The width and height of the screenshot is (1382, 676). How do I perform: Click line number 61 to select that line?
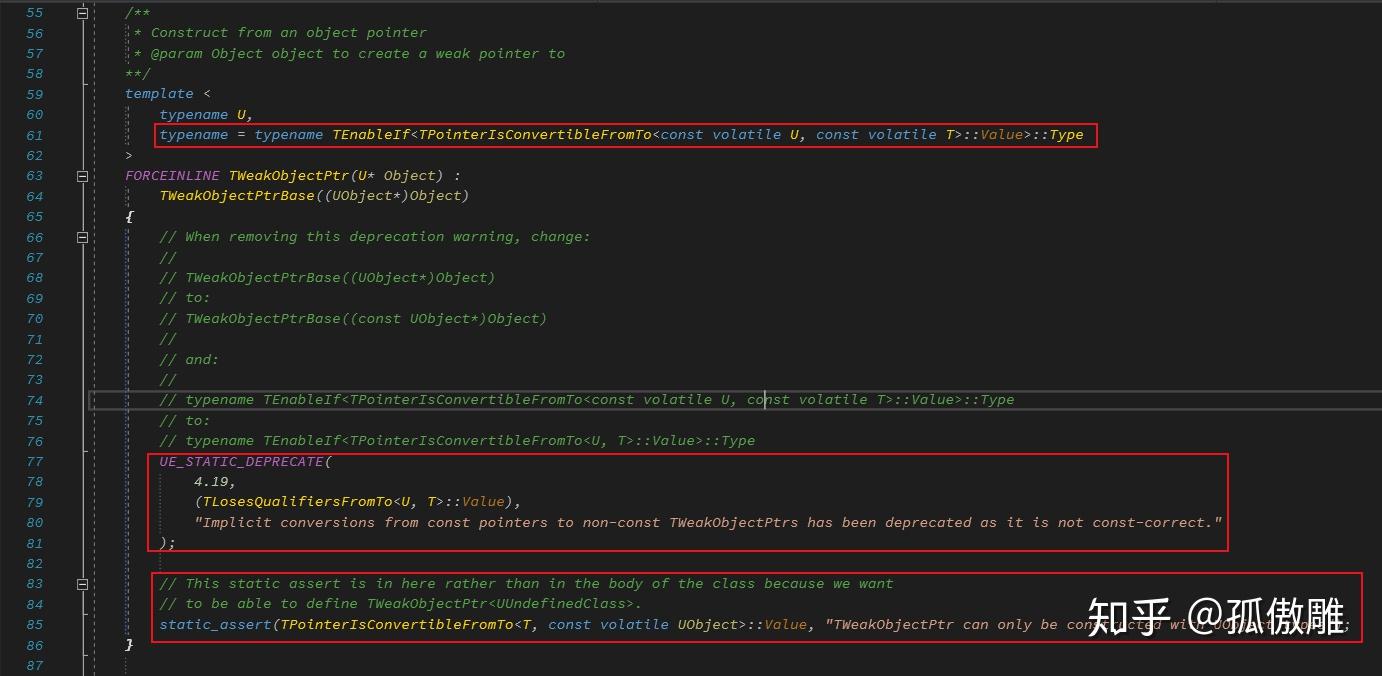point(34,135)
